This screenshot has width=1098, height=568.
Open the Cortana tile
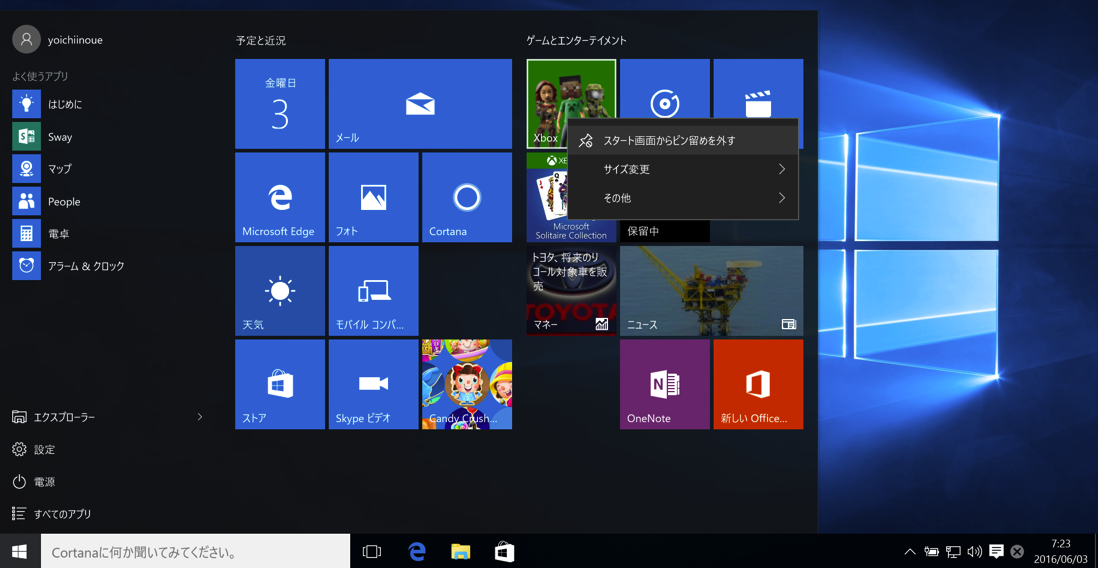pos(467,198)
